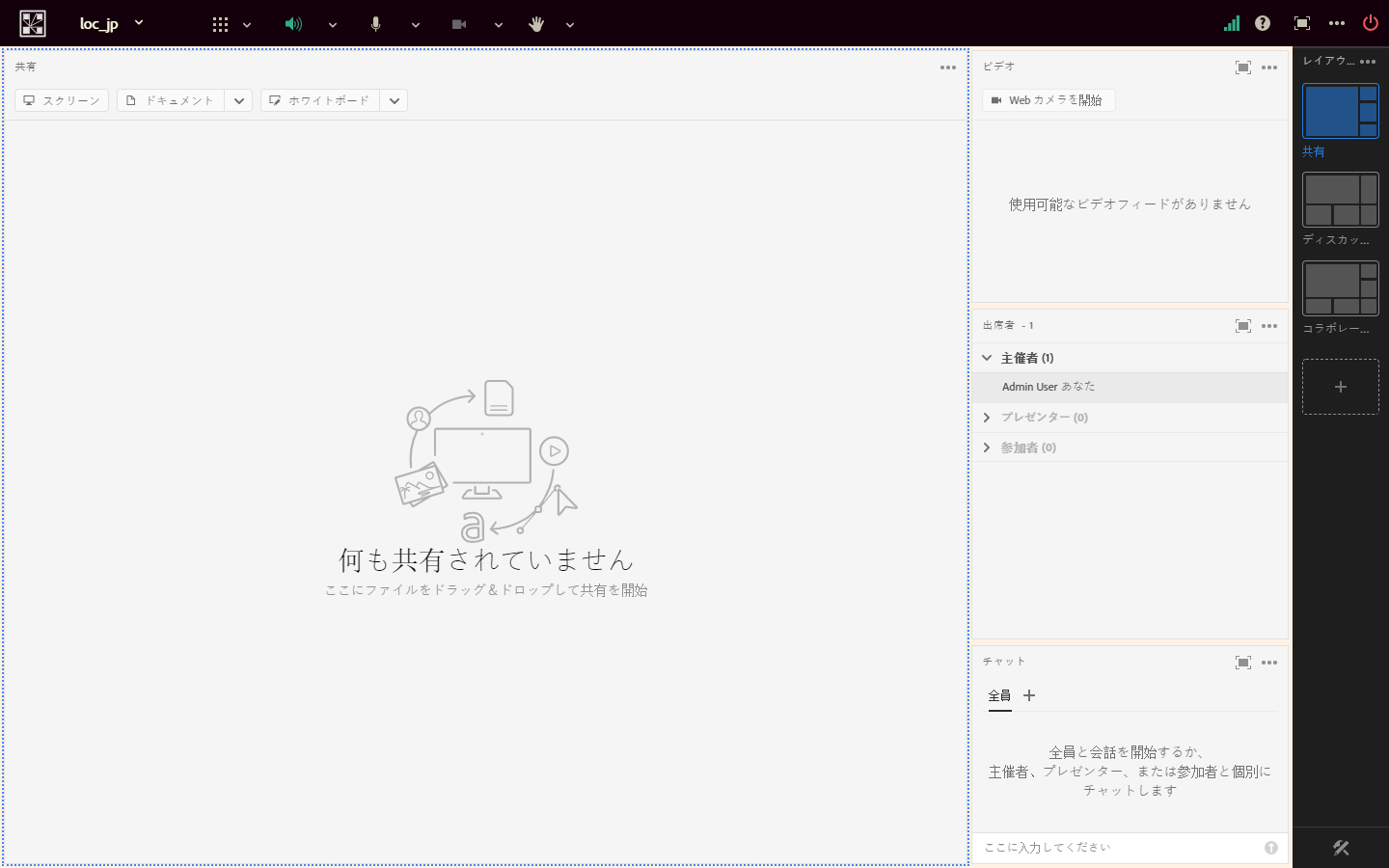Open the レイアウト panel options menu
This screenshot has height=868, width=1389.
click(1368, 62)
